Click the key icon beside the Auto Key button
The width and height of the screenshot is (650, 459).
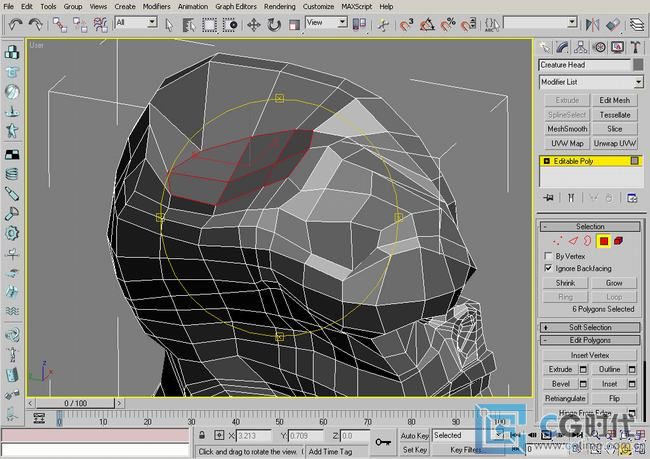[383, 442]
